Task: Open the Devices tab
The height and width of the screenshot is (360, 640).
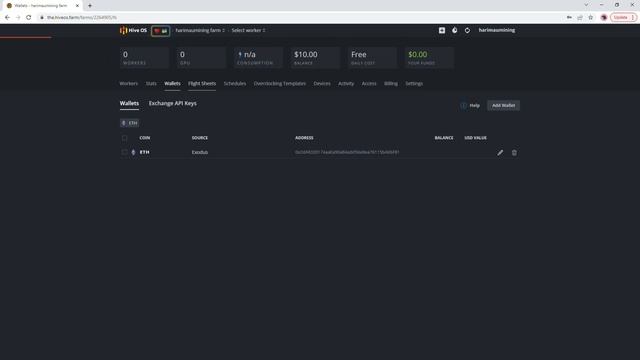Action: pyautogui.click(x=322, y=84)
